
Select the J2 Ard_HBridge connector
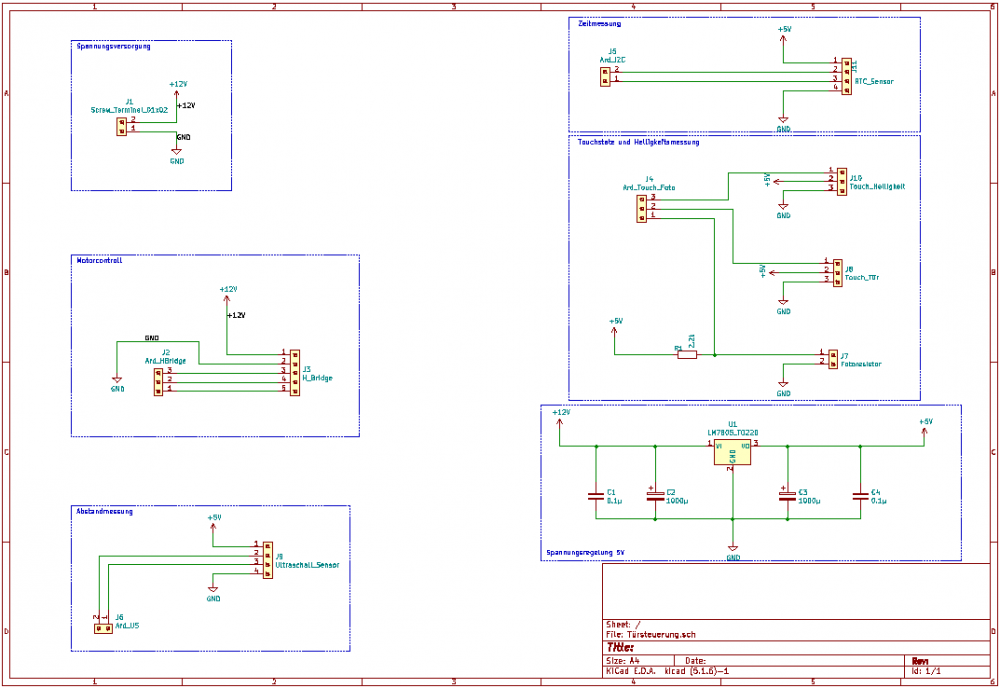(158, 380)
